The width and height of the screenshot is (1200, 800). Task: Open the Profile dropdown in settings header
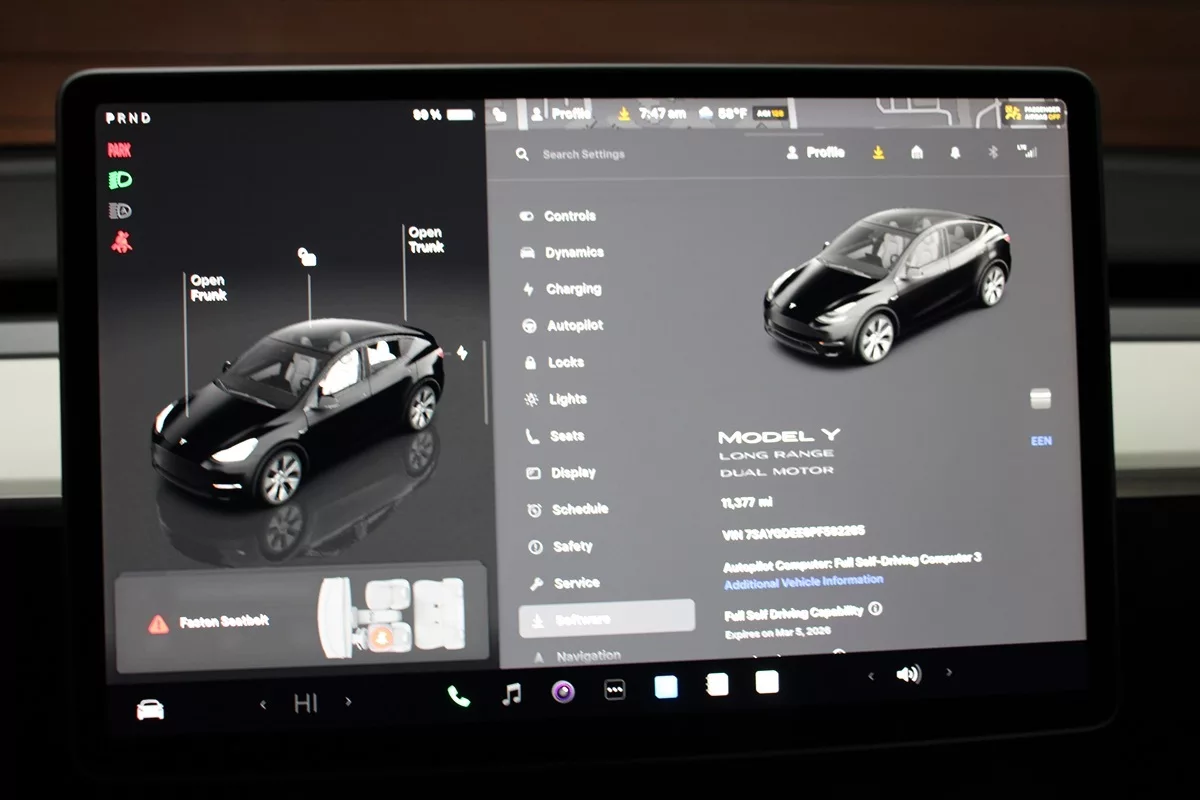(x=816, y=152)
